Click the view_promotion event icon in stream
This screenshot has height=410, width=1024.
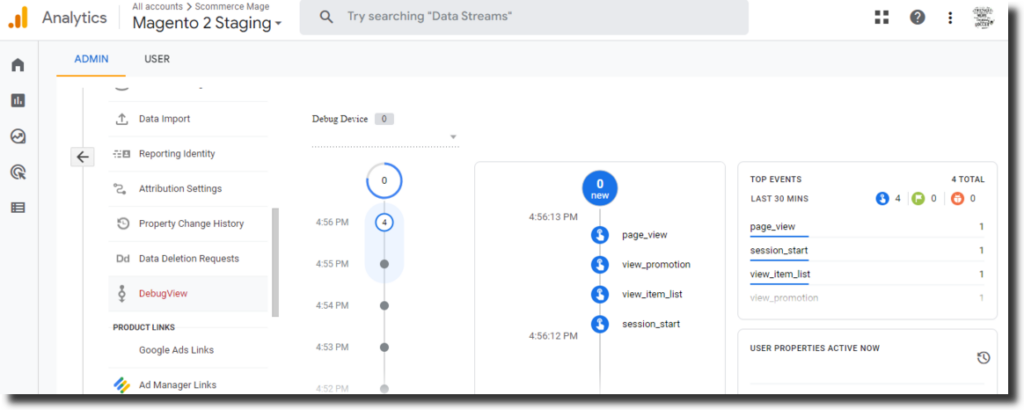600,264
